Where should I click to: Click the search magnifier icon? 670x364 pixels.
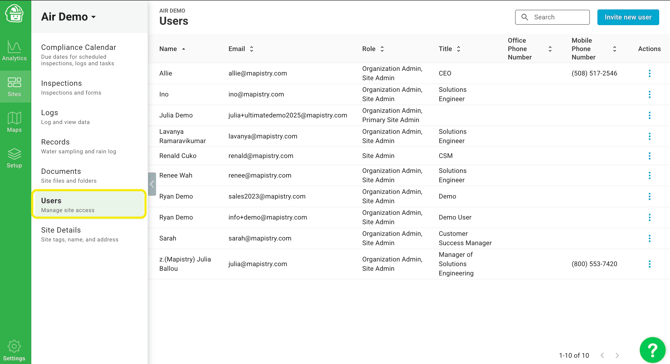point(525,17)
